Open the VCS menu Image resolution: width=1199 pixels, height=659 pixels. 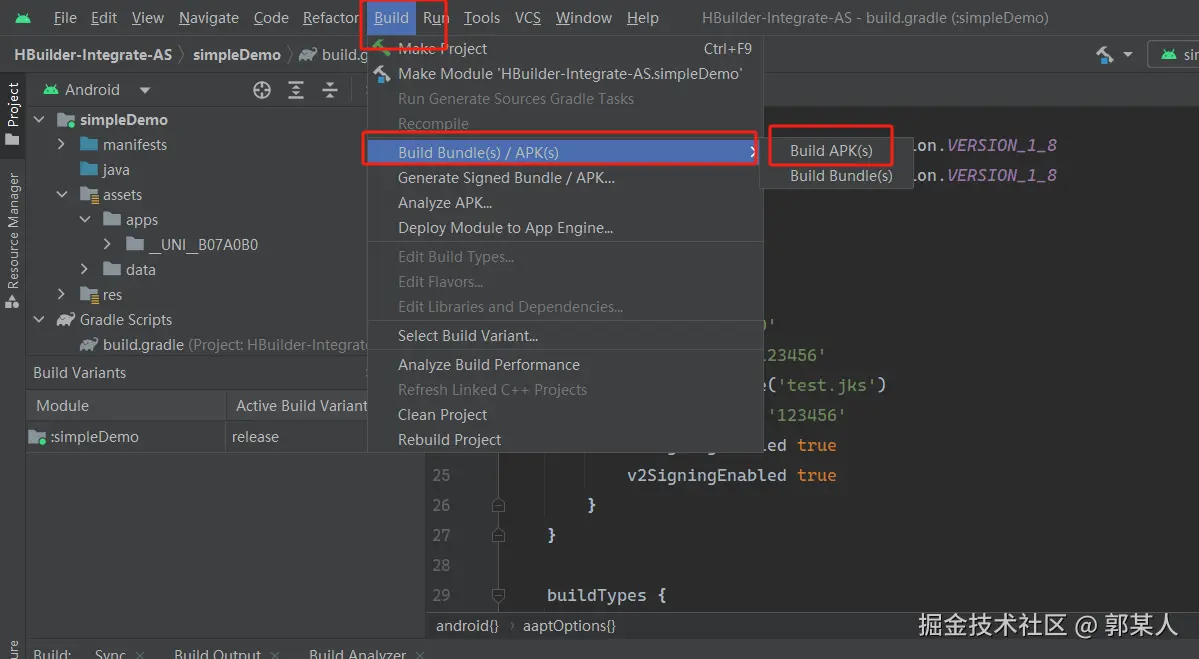tap(528, 18)
